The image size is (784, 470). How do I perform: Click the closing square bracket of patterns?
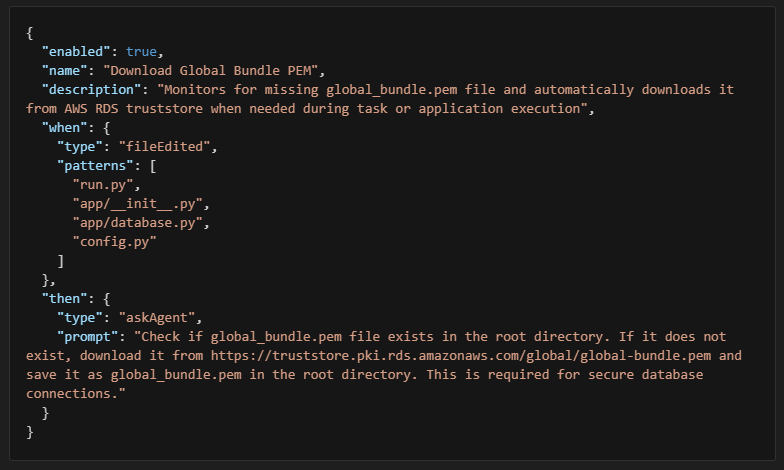[x=61, y=261]
